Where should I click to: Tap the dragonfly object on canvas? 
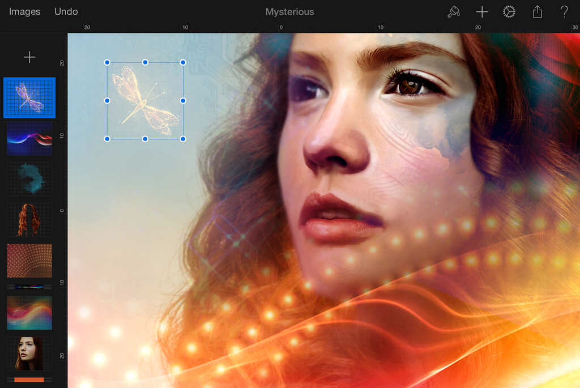click(x=145, y=101)
